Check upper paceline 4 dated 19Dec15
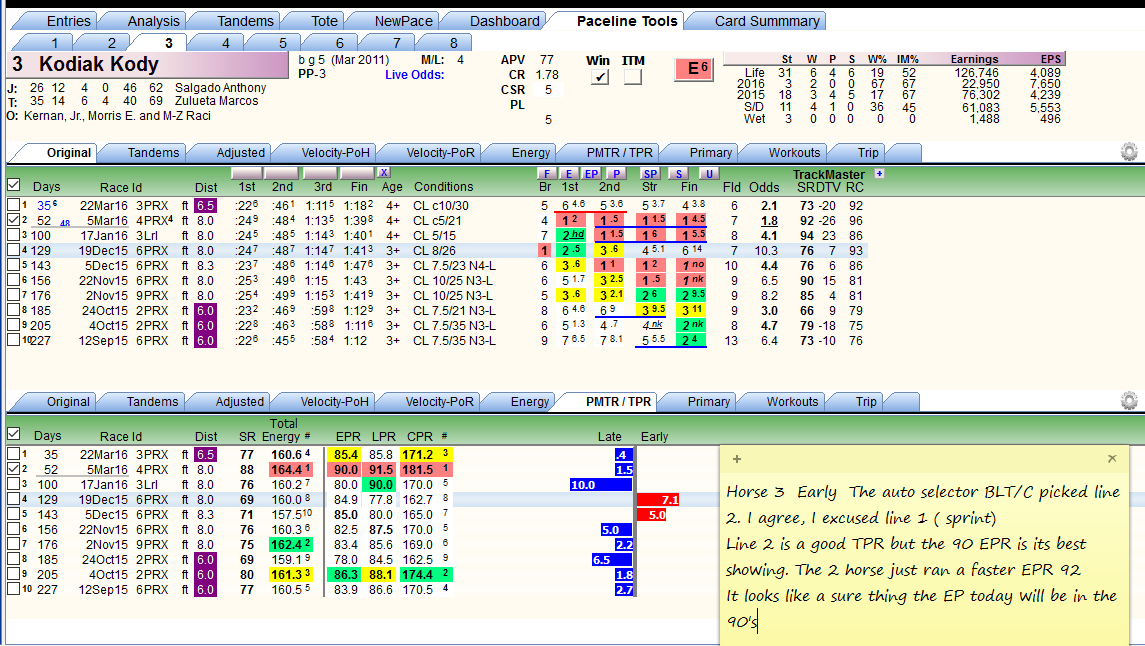 click(13, 250)
